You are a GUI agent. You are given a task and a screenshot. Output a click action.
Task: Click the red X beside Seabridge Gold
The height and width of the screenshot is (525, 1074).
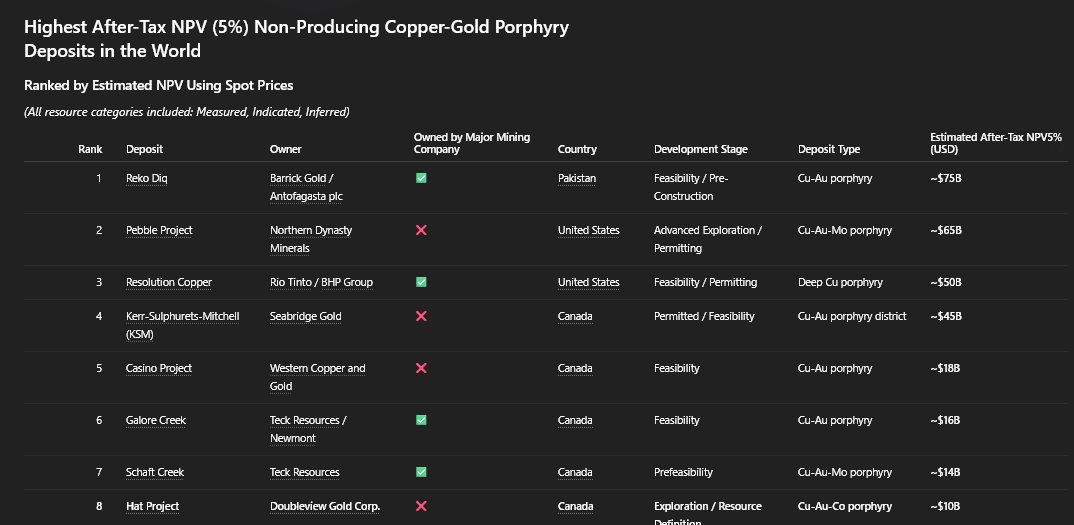click(421, 316)
